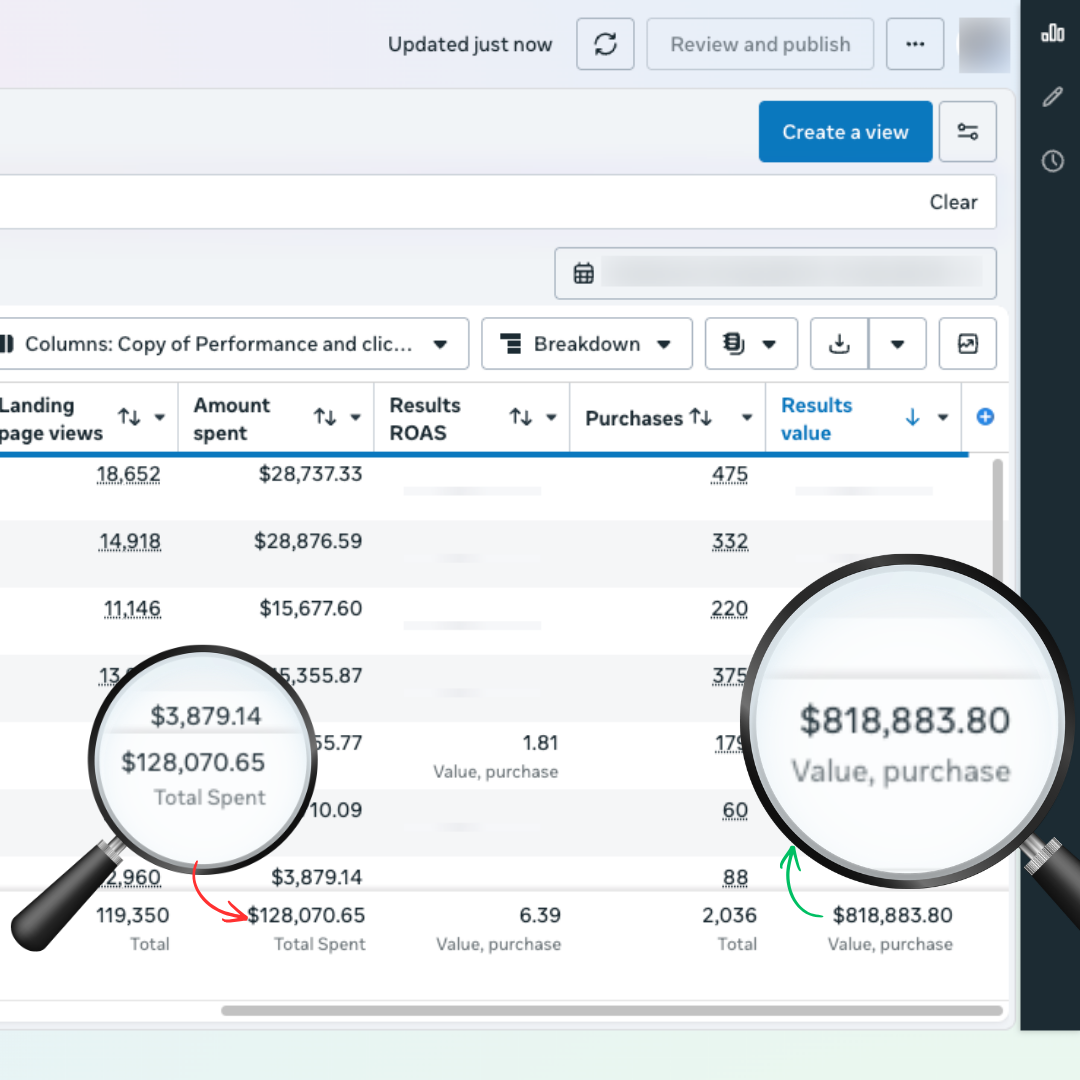Open the Breakdown dropdown
This screenshot has width=1080, height=1080.
[x=587, y=344]
